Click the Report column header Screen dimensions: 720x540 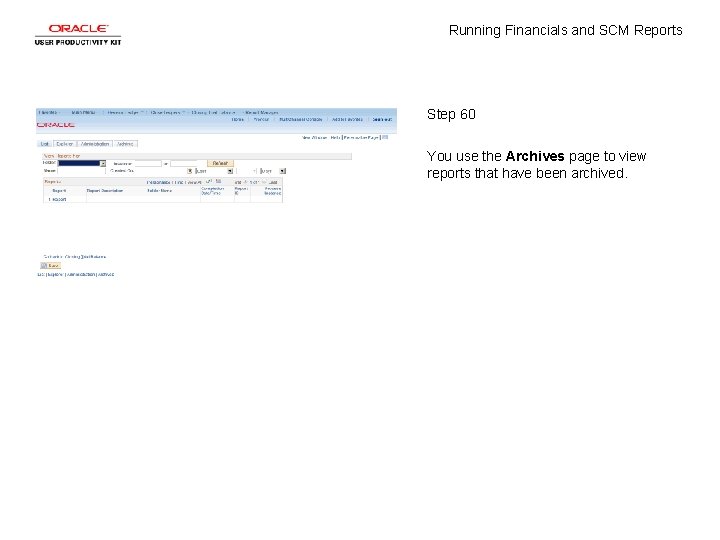pyautogui.click(x=59, y=191)
